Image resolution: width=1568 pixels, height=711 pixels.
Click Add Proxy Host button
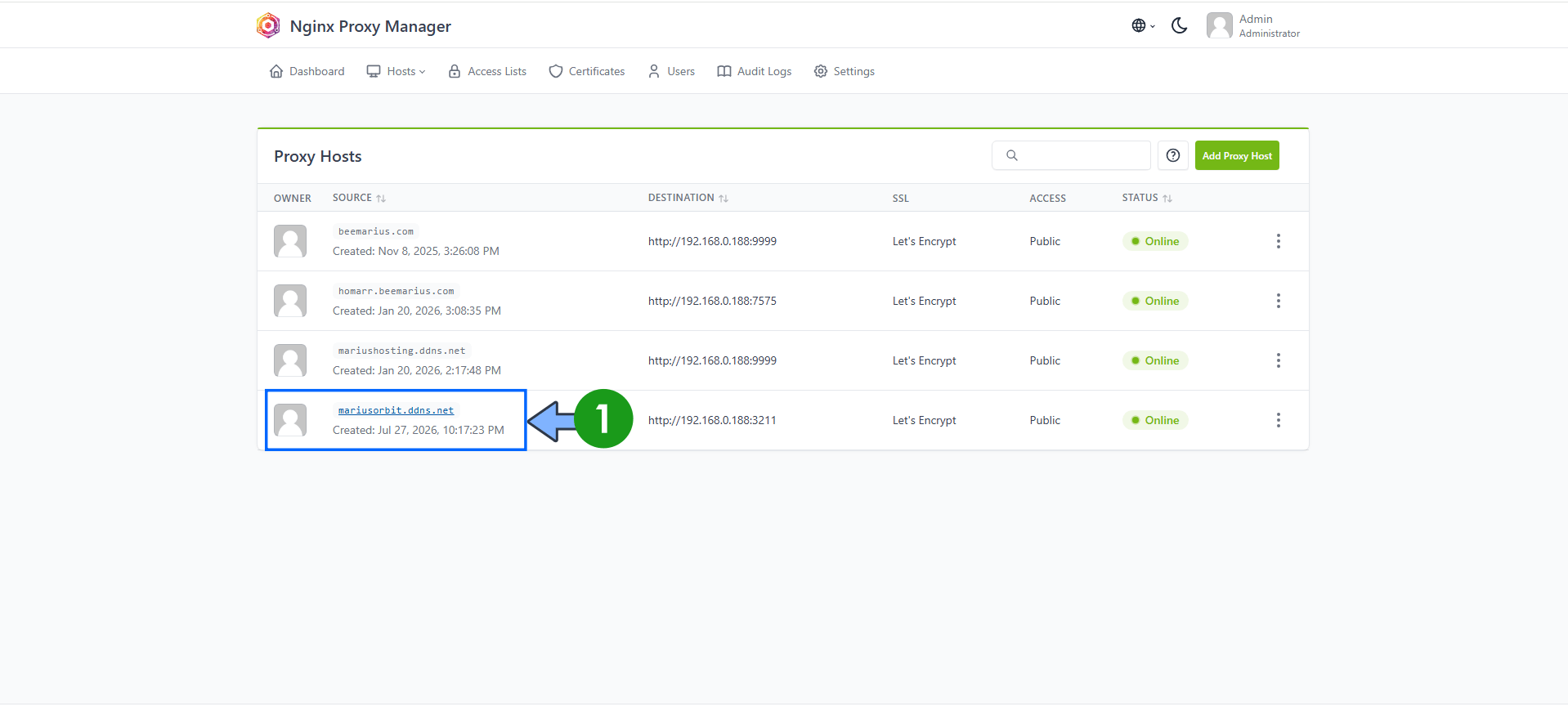[x=1237, y=155]
